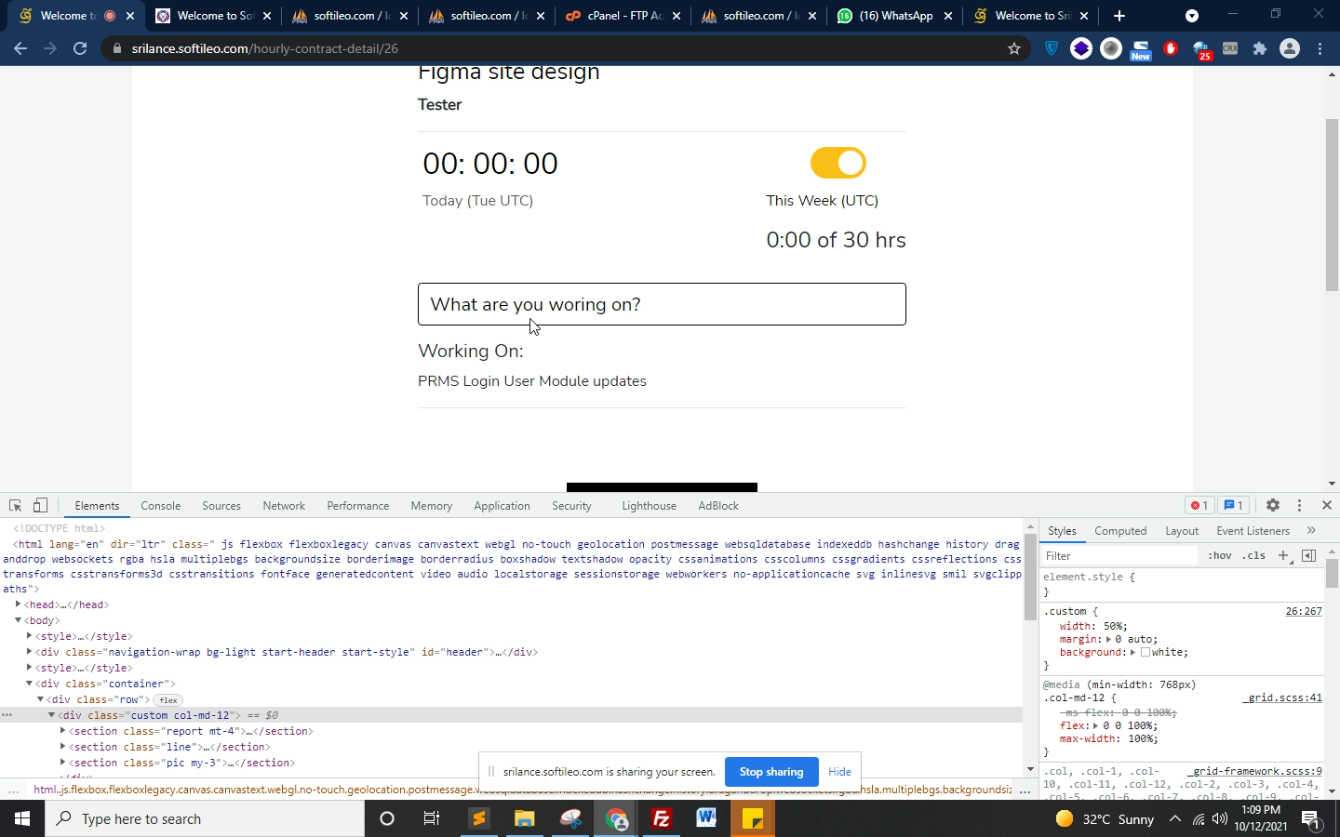Screen dimensions: 1340x837
Task: Expand the section with class report mt-4
Action: (63, 731)
